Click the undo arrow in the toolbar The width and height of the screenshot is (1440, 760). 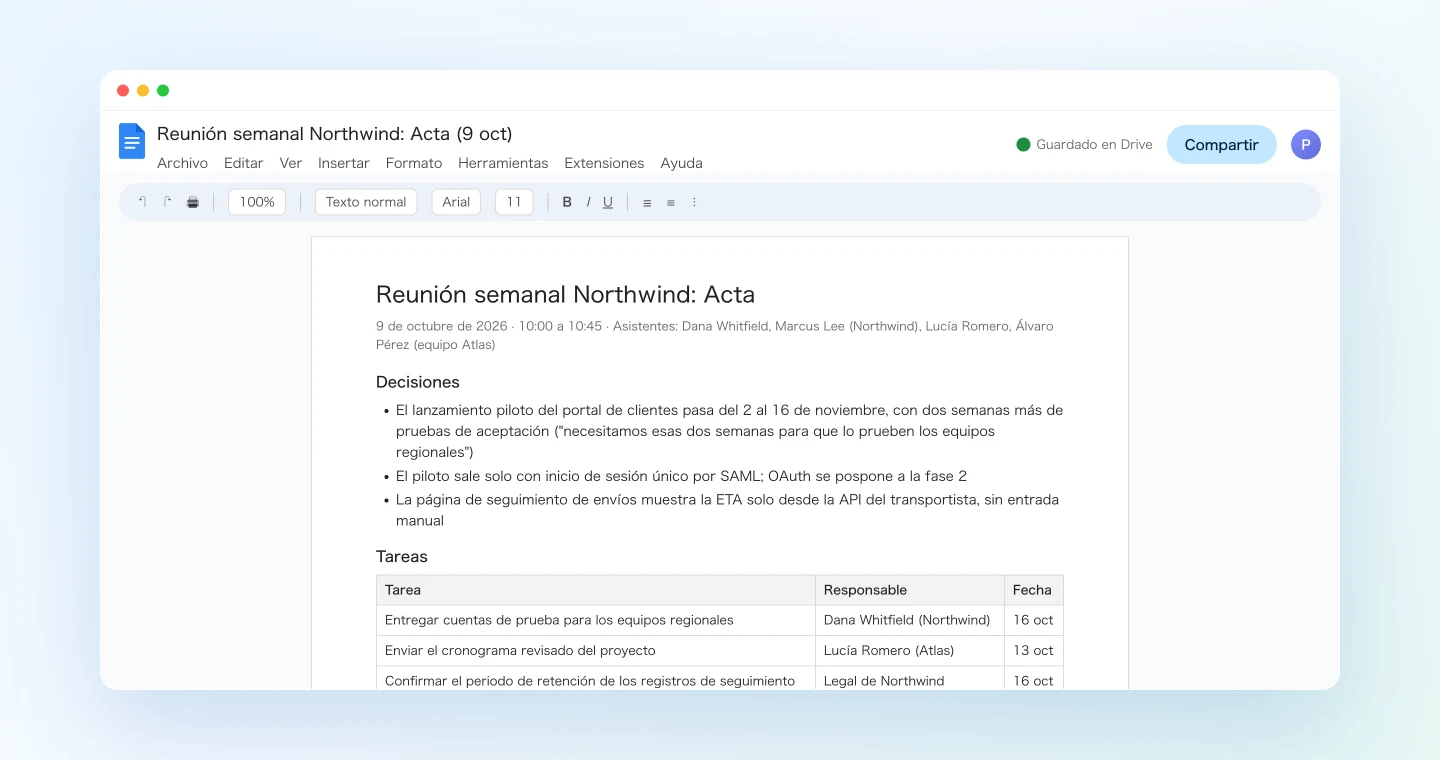(x=142, y=202)
